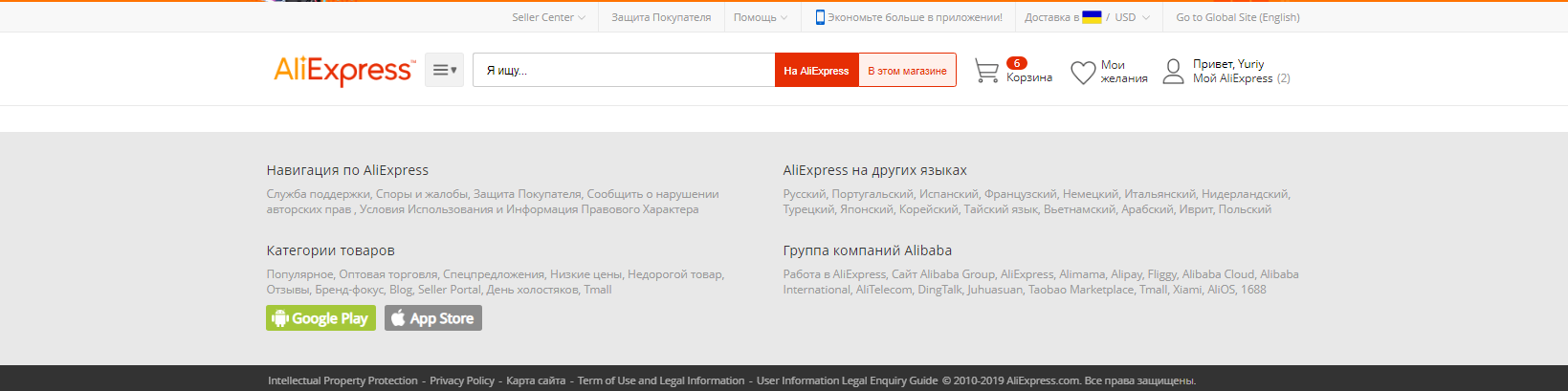
Task: Switch language to 'Португальский'
Action: (x=872, y=194)
